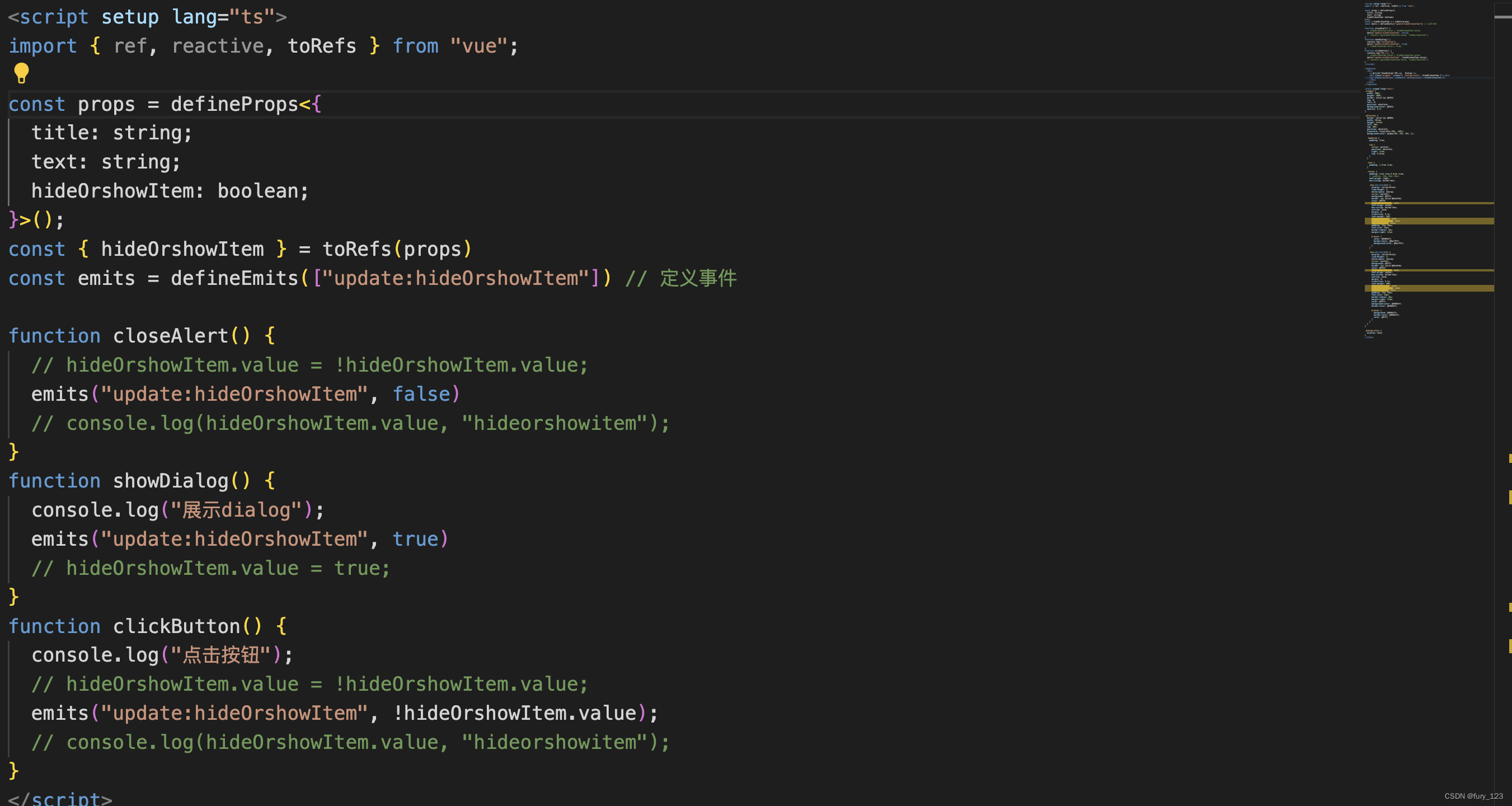Click '!hideOrshowItem.value' argument in clickButton emits
Screen dimensions: 1512x806
pos(514,713)
